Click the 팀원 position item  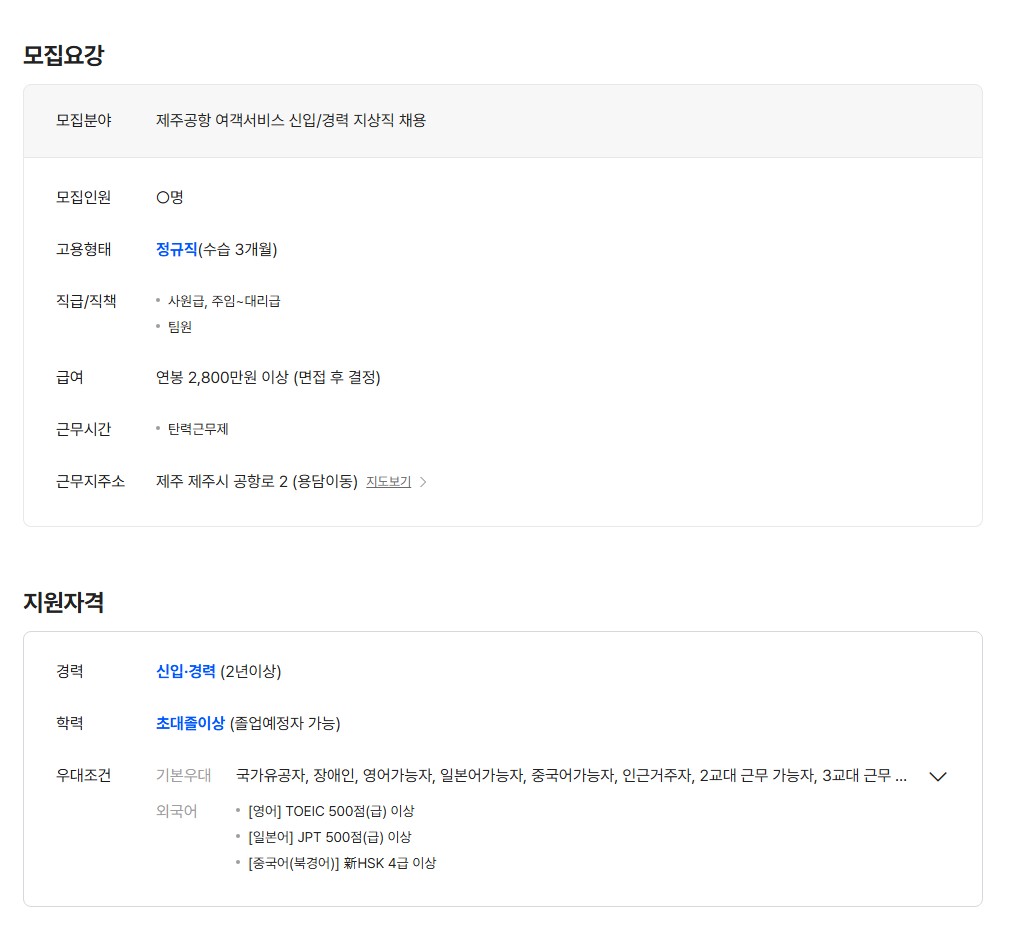tap(180, 327)
